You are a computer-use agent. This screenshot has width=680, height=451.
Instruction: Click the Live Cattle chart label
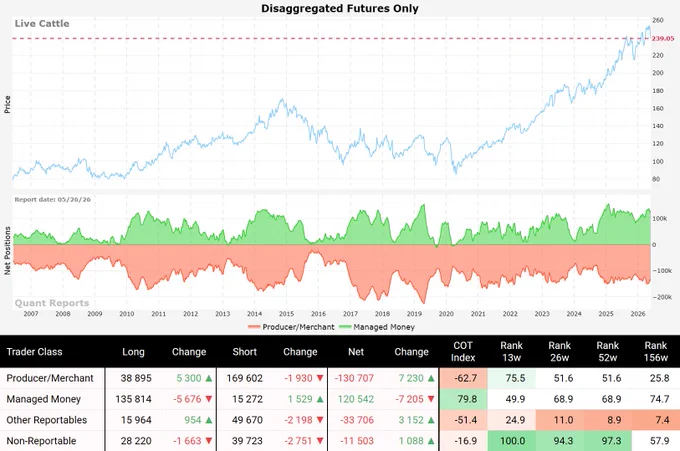pyautogui.click(x=42, y=23)
